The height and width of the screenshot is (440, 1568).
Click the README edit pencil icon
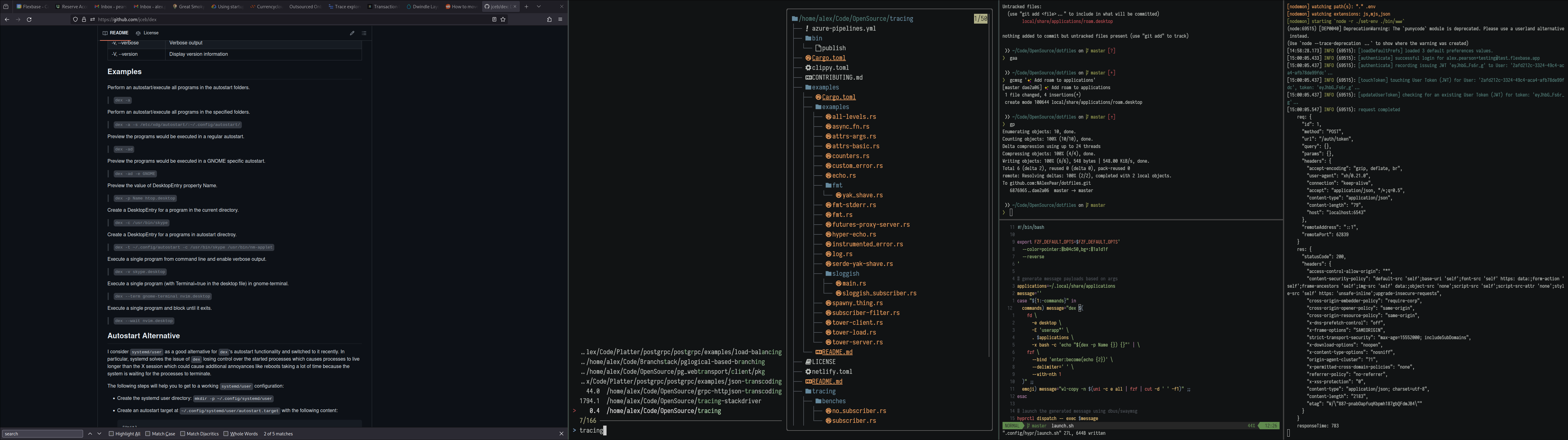point(352,33)
